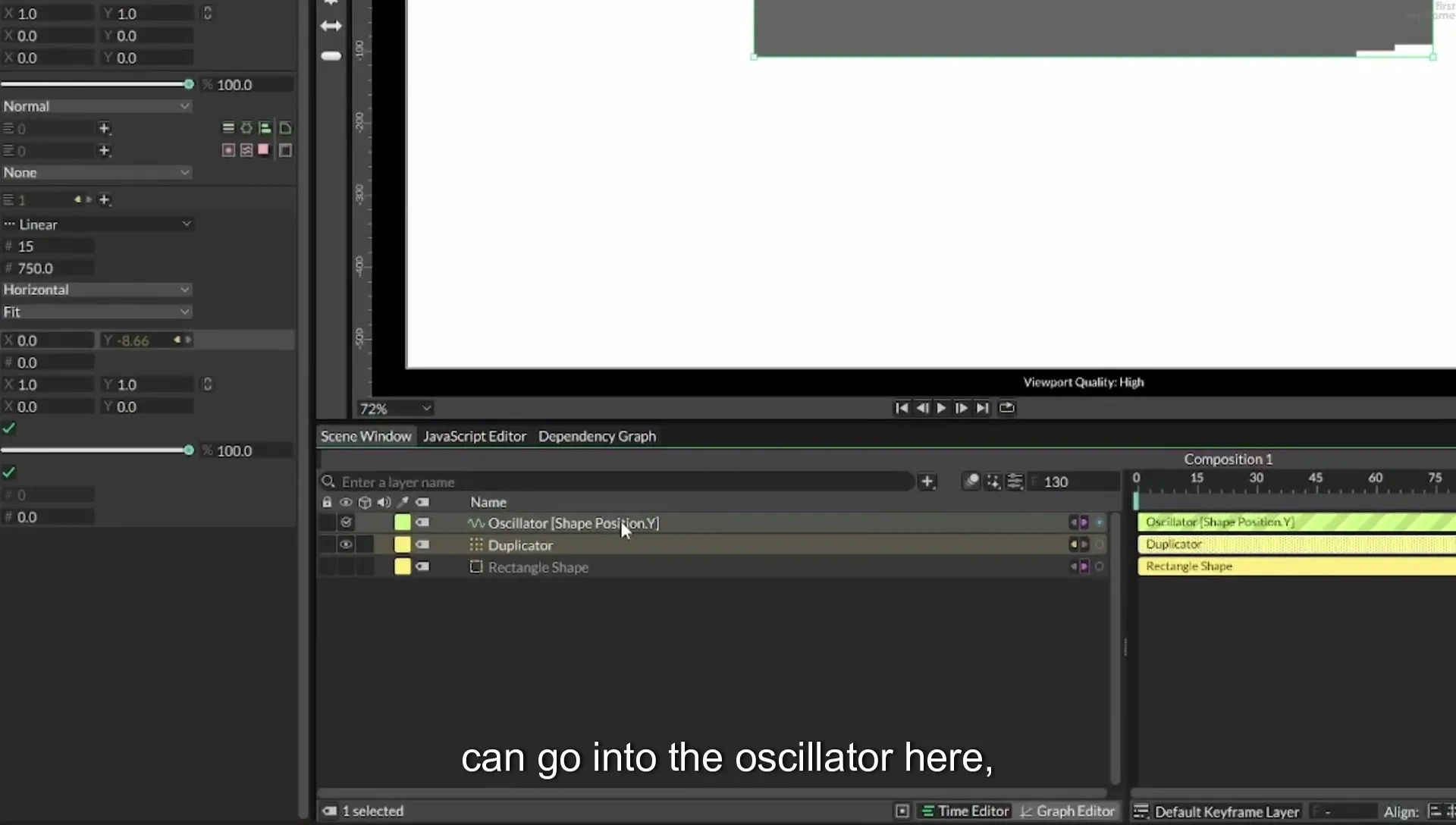Click the proportional scale link icon near top
The image size is (1456, 825).
tap(207, 13)
